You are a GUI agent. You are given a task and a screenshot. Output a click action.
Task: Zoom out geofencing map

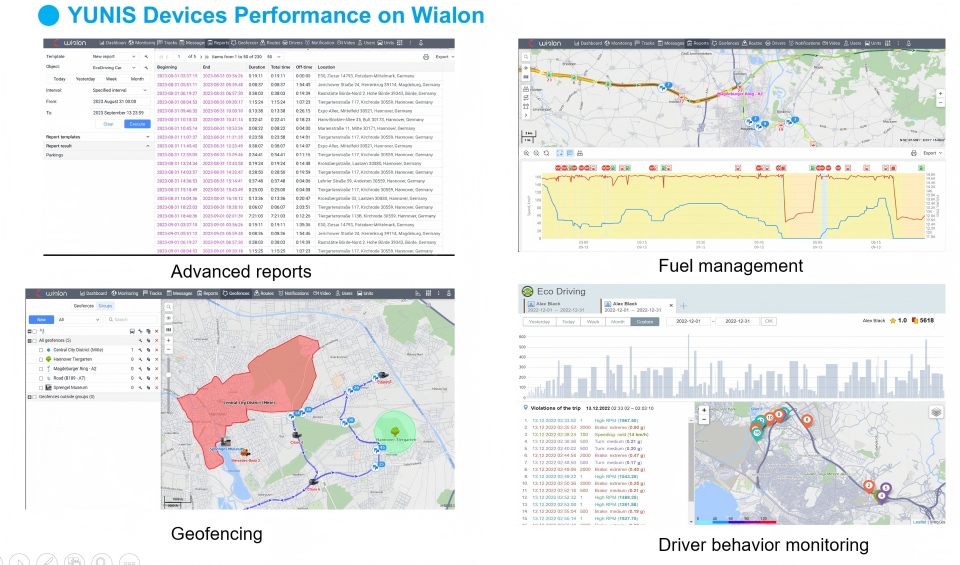tap(168, 350)
